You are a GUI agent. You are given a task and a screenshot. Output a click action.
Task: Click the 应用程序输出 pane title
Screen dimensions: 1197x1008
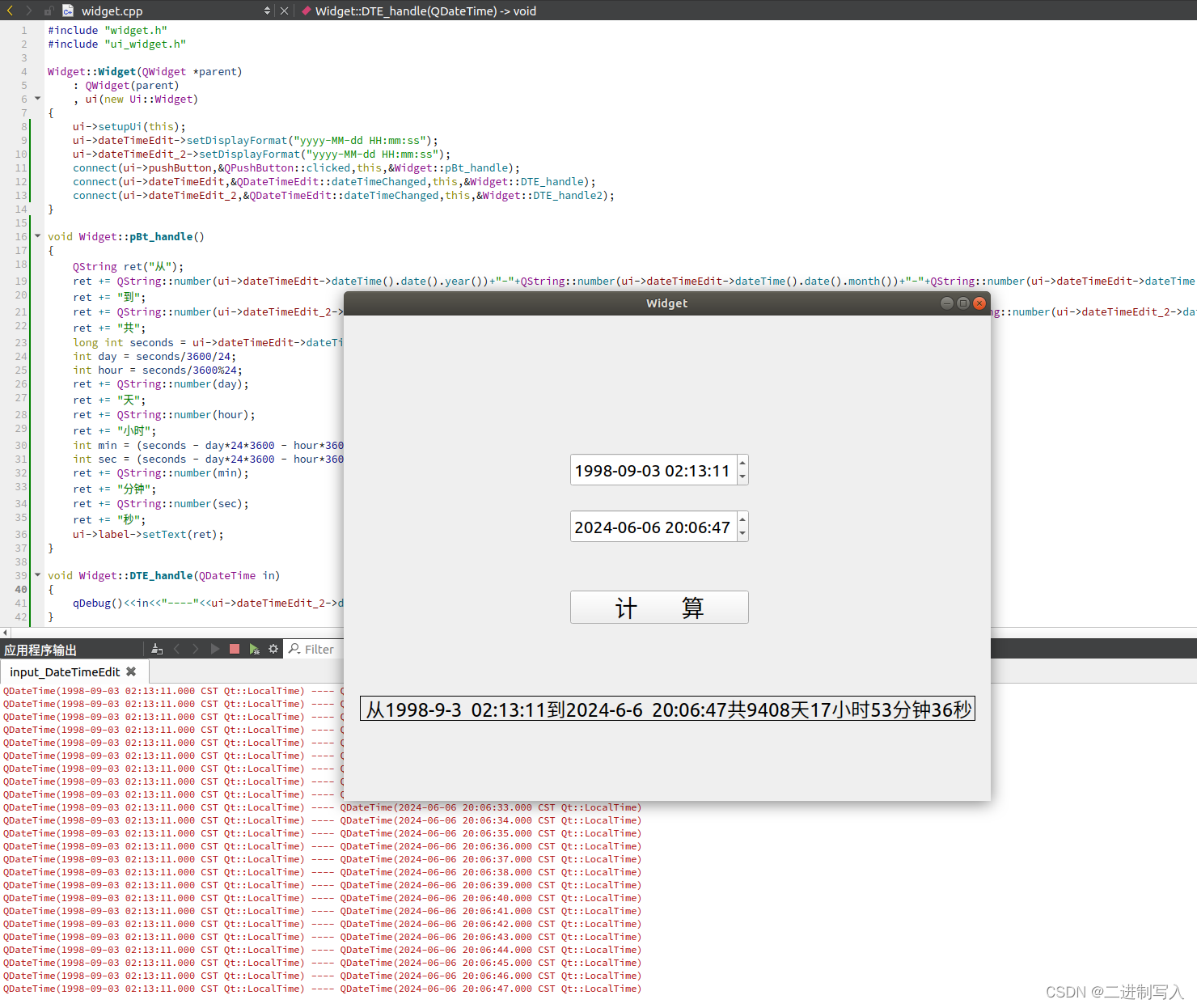tap(40, 650)
